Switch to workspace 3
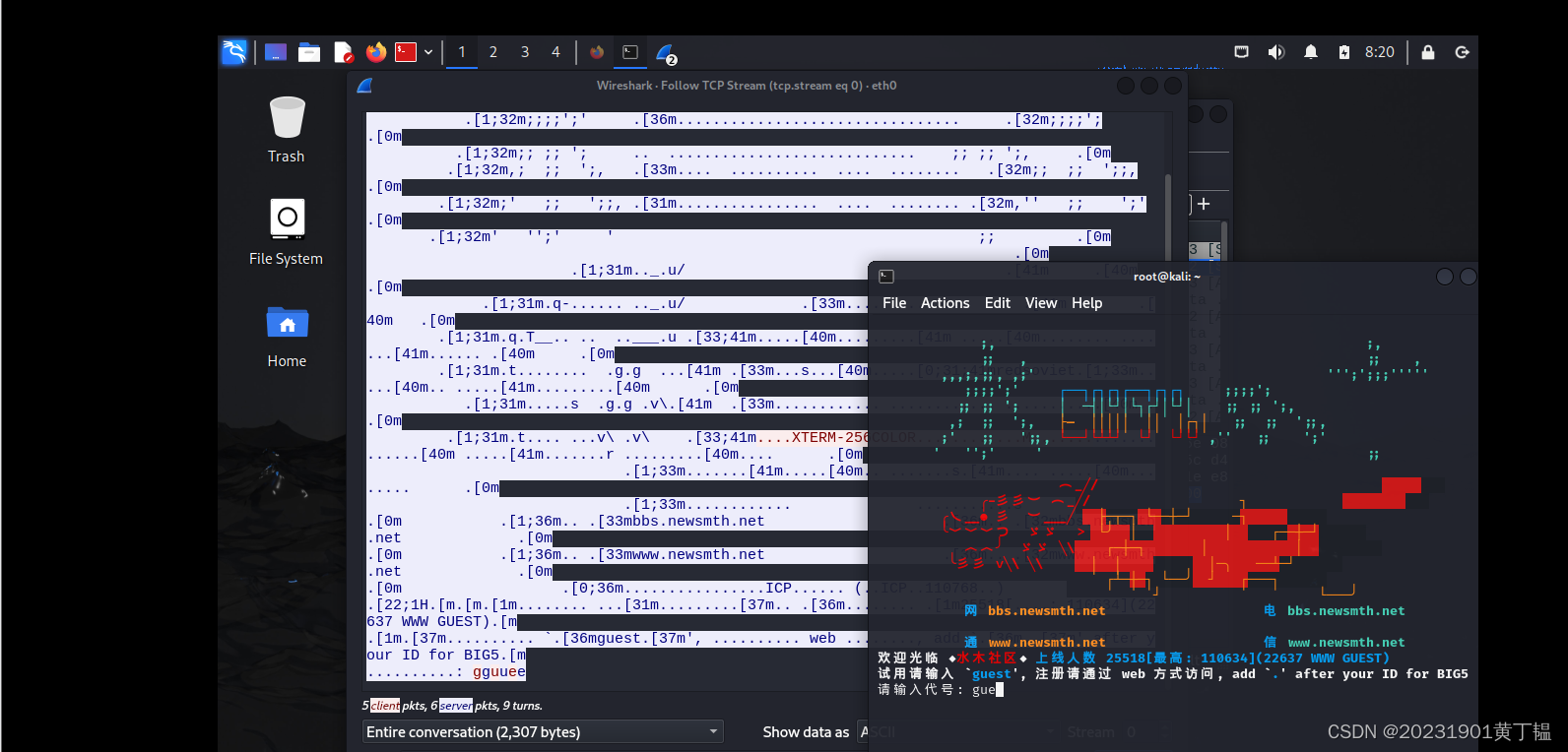Image resolution: width=1568 pixels, height=752 pixels. [525, 52]
